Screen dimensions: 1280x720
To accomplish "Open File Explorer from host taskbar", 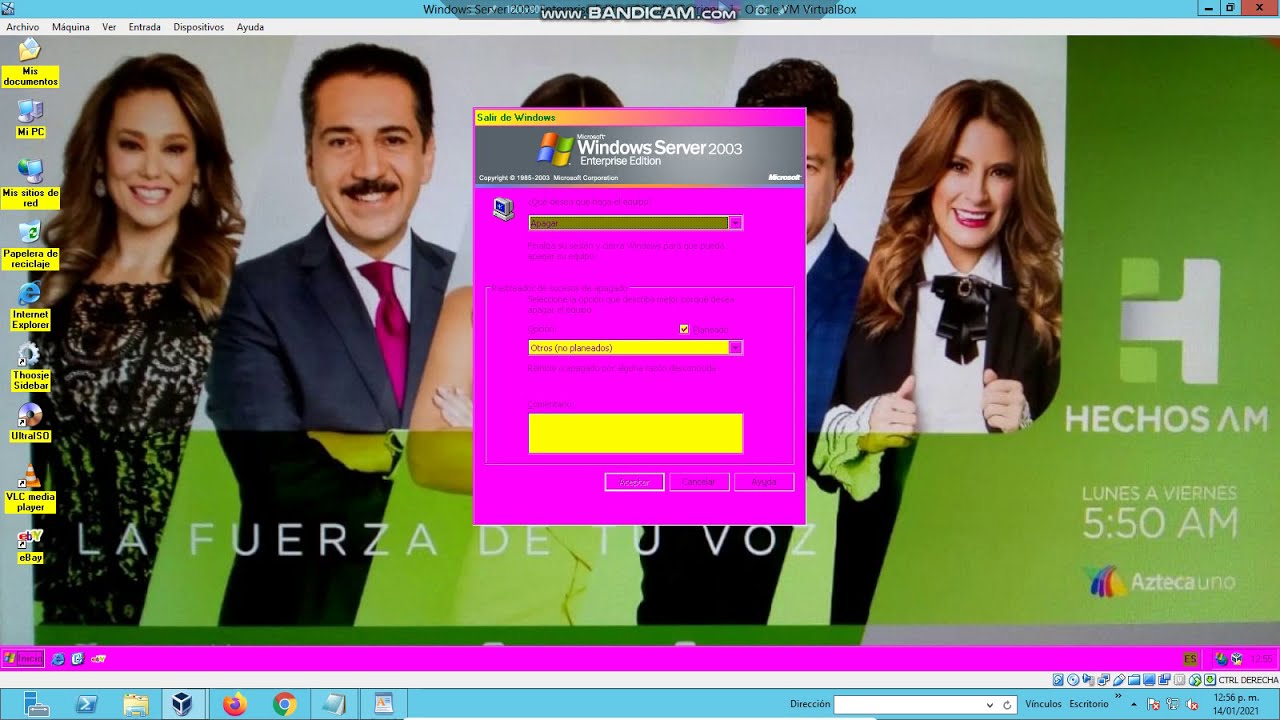I will pos(136,704).
